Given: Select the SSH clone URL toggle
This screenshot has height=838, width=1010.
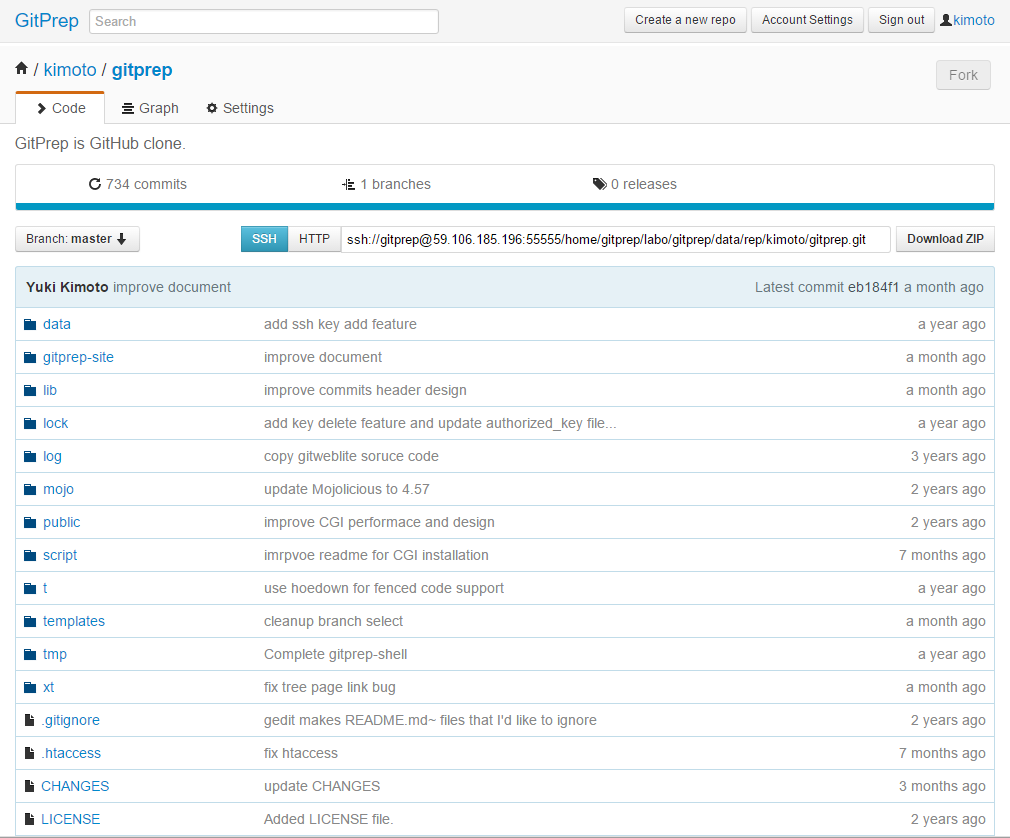Looking at the screenshot, I should pos(264,239).
